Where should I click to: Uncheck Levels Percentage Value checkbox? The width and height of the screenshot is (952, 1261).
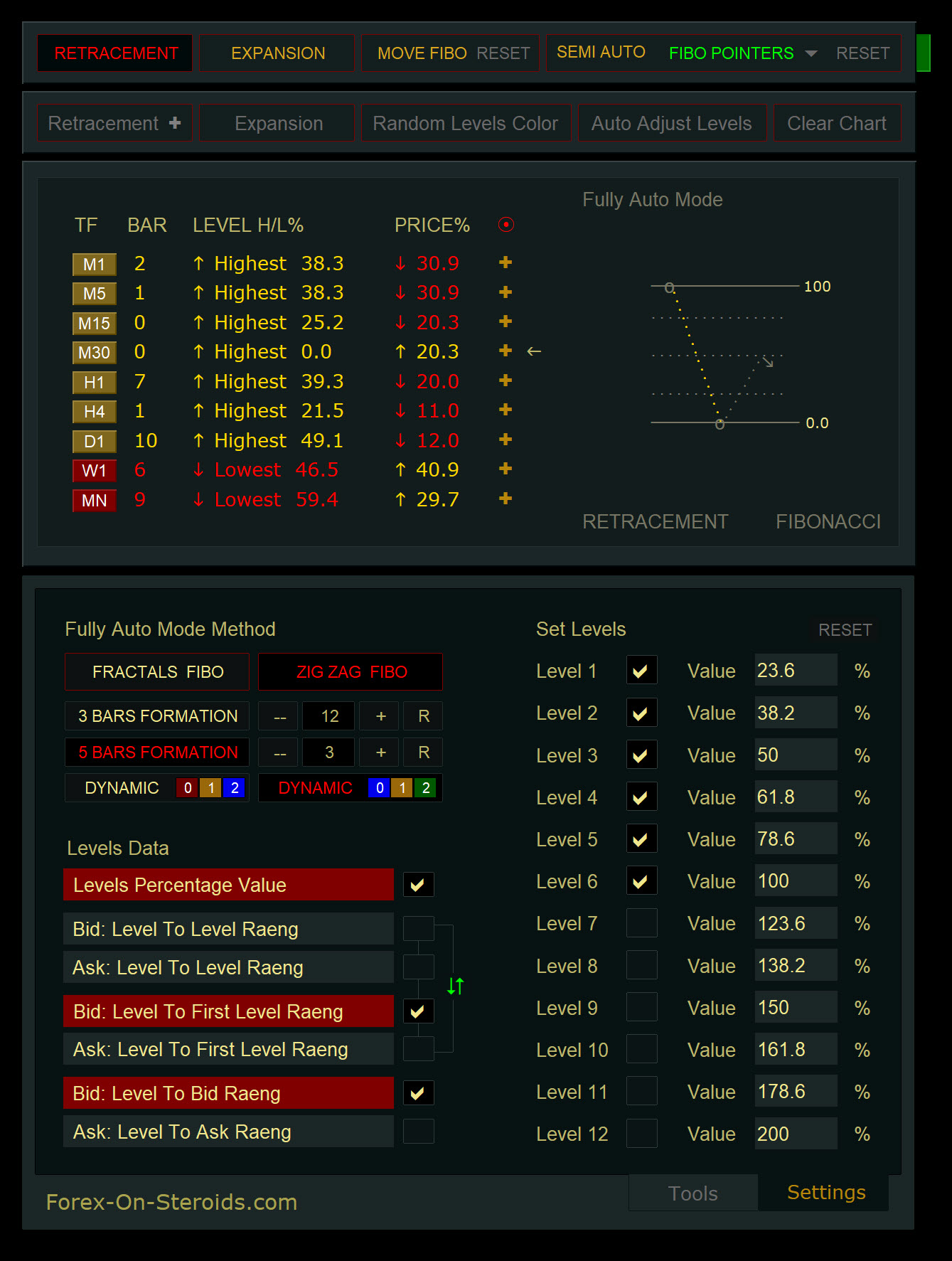click(x=418, y=885)
